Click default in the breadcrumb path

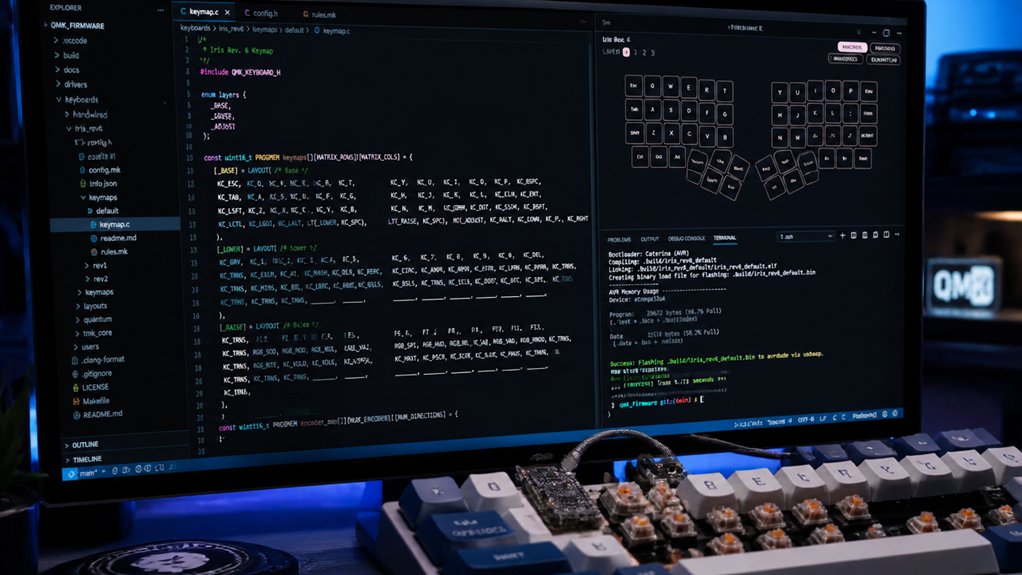click(294, 30)
